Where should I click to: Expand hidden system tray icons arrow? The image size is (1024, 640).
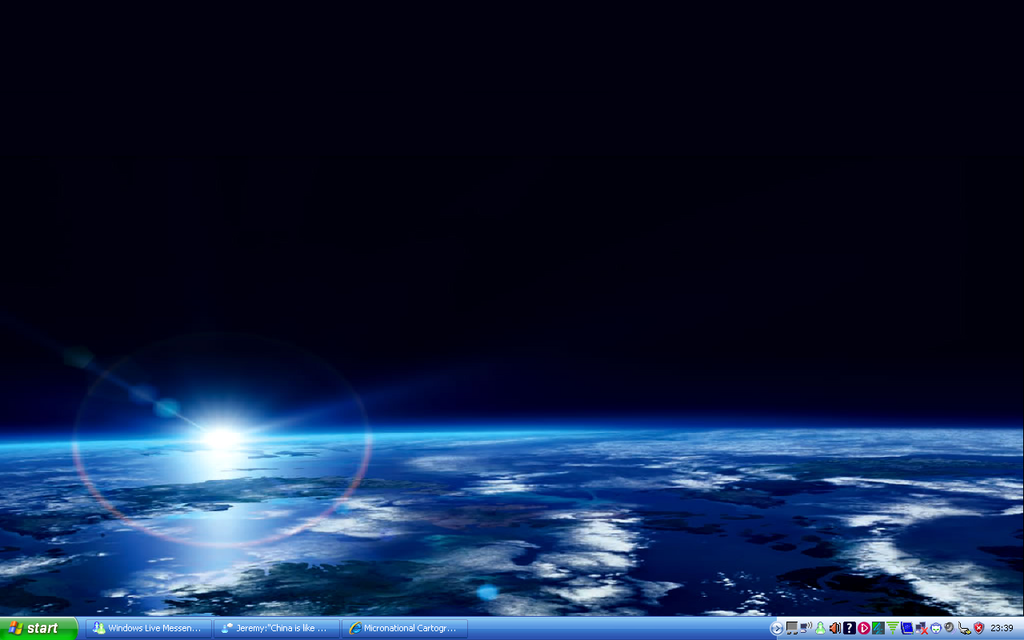click(776, 628)
